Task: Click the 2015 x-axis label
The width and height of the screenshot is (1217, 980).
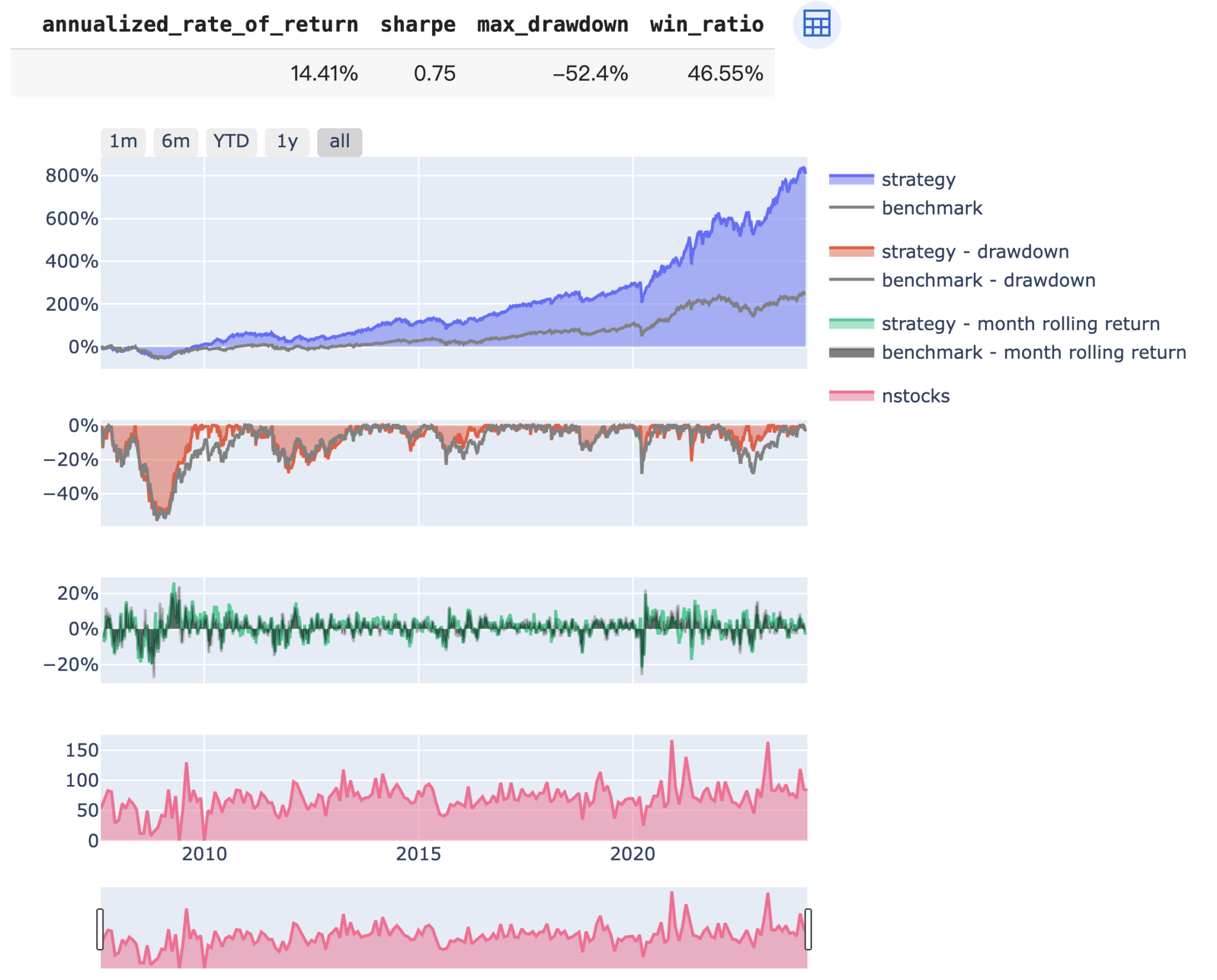Action: (418, 854)
